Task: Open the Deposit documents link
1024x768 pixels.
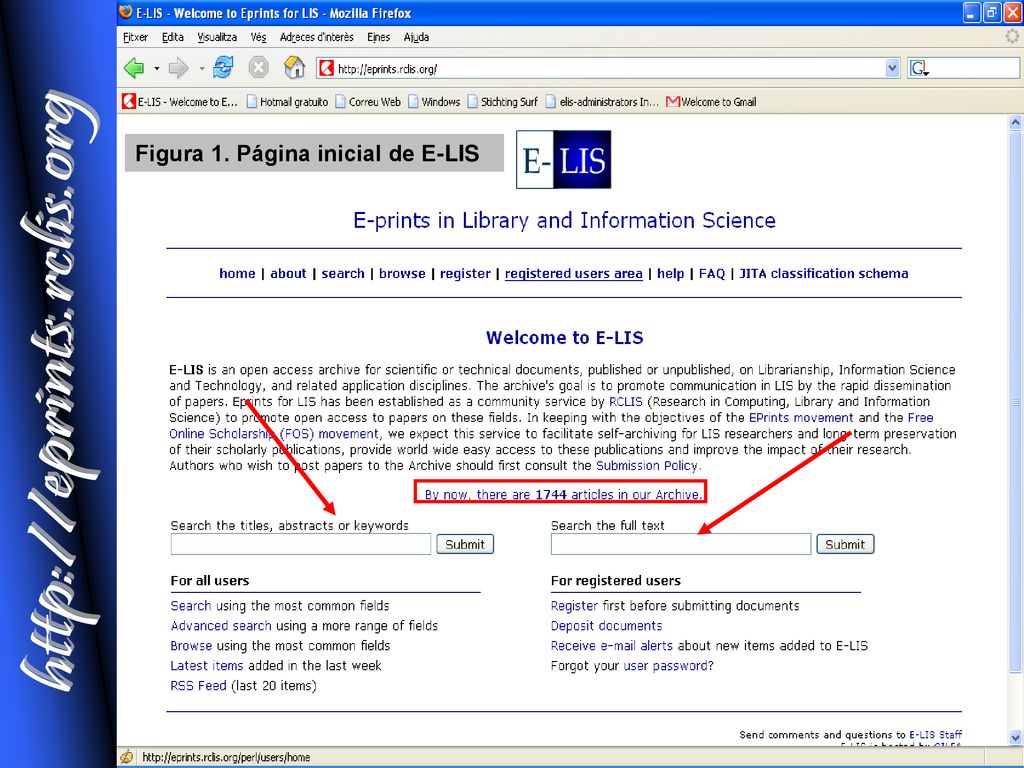Action: pyautogui.click(x=607, y=626)
